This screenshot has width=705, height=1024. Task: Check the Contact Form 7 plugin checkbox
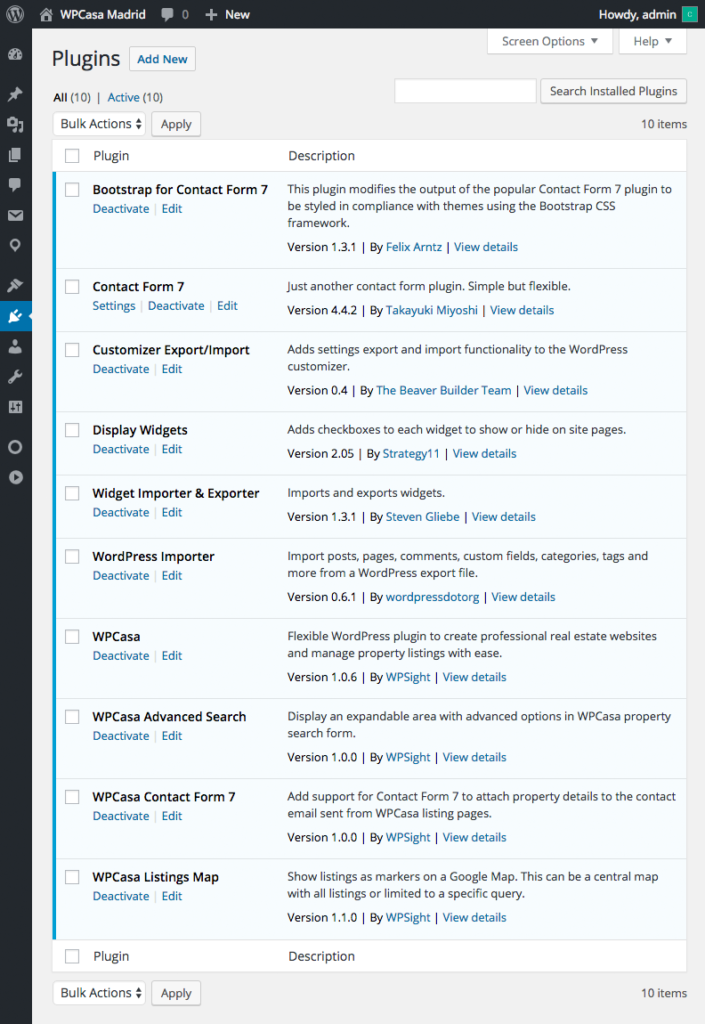click(x=72, y=287)
